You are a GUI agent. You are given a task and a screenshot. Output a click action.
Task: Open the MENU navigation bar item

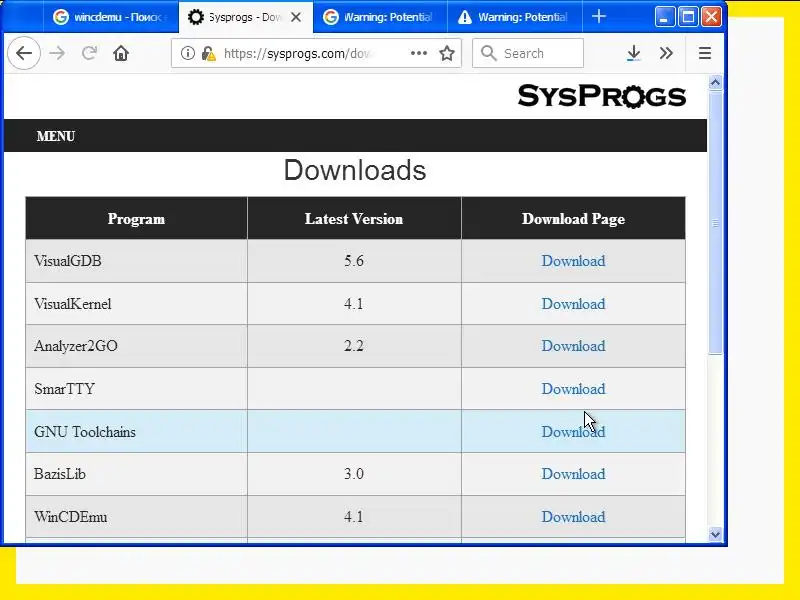pos(56,136)
